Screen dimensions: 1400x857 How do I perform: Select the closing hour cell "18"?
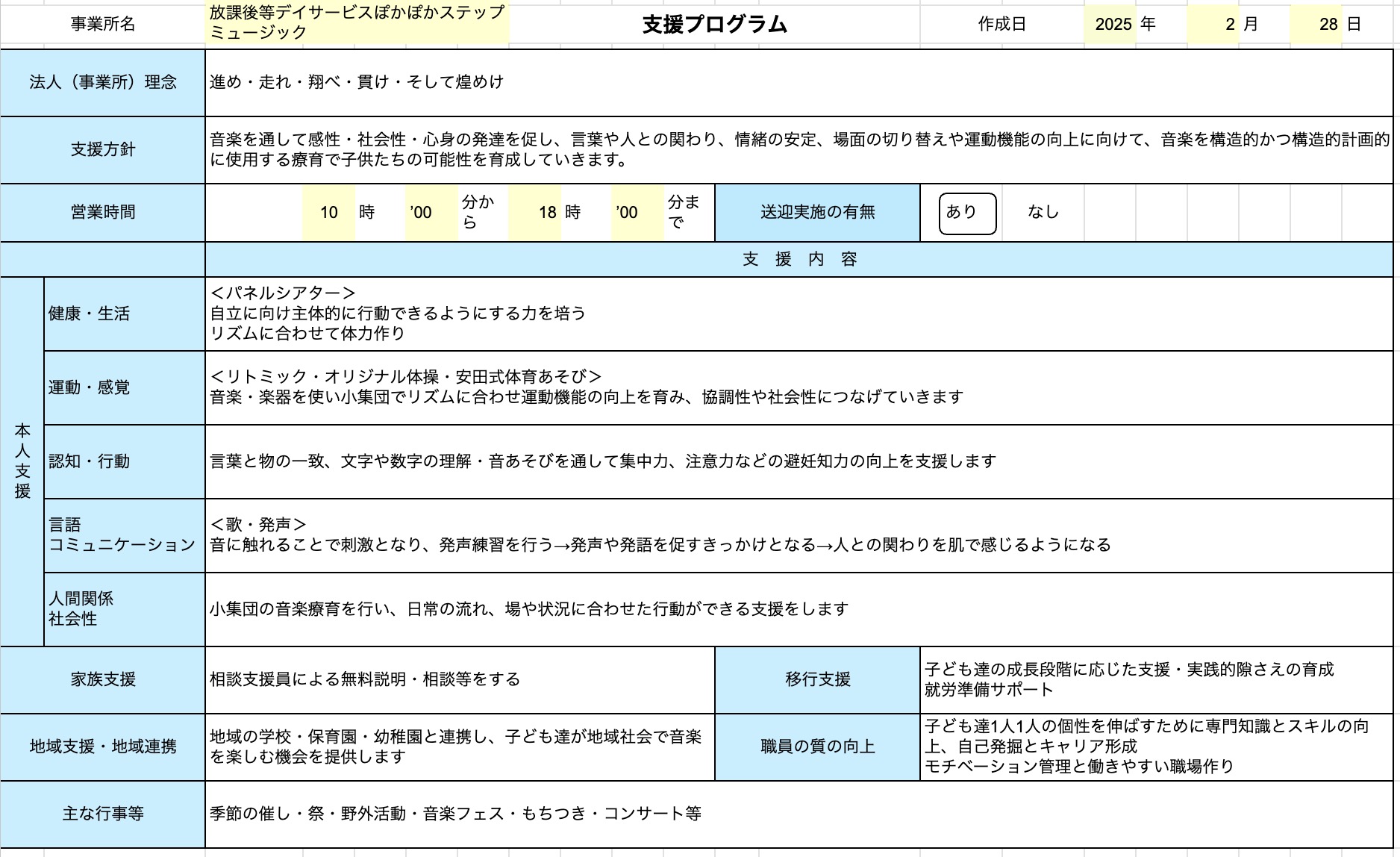536,213
